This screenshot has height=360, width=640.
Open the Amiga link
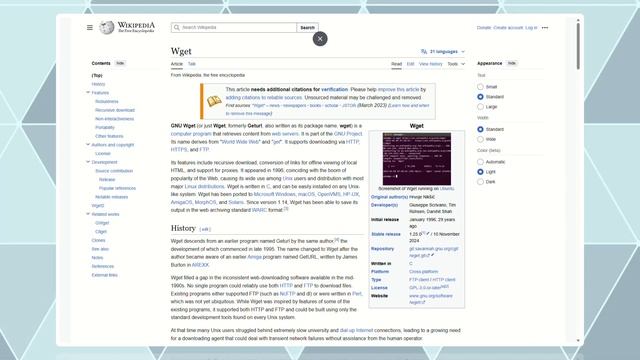254,257
